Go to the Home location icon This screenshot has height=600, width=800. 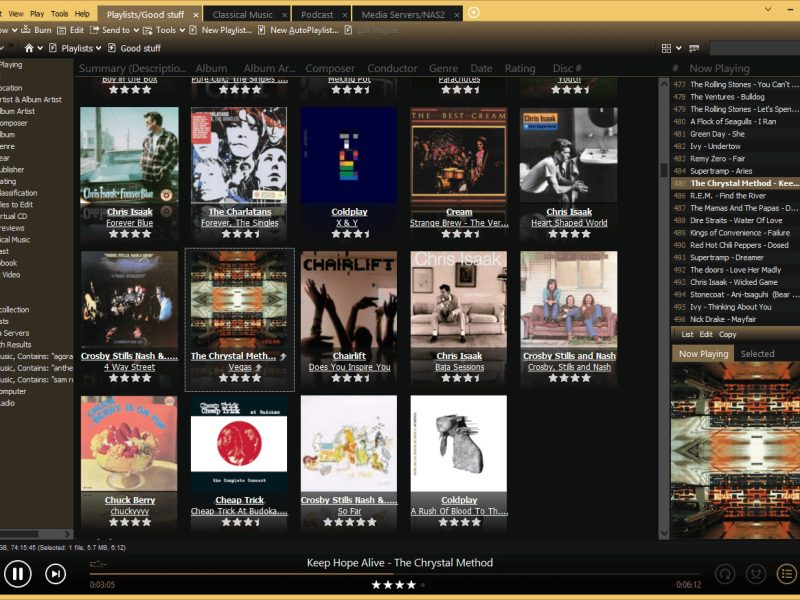[x=29, y=48]
